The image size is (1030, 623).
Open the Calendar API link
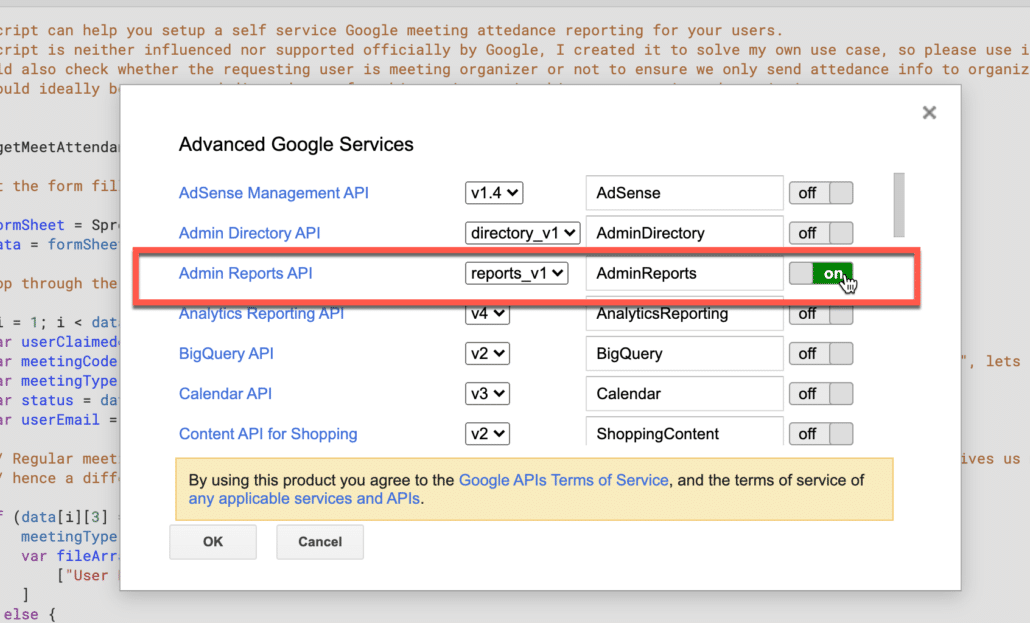coord(225,394)
